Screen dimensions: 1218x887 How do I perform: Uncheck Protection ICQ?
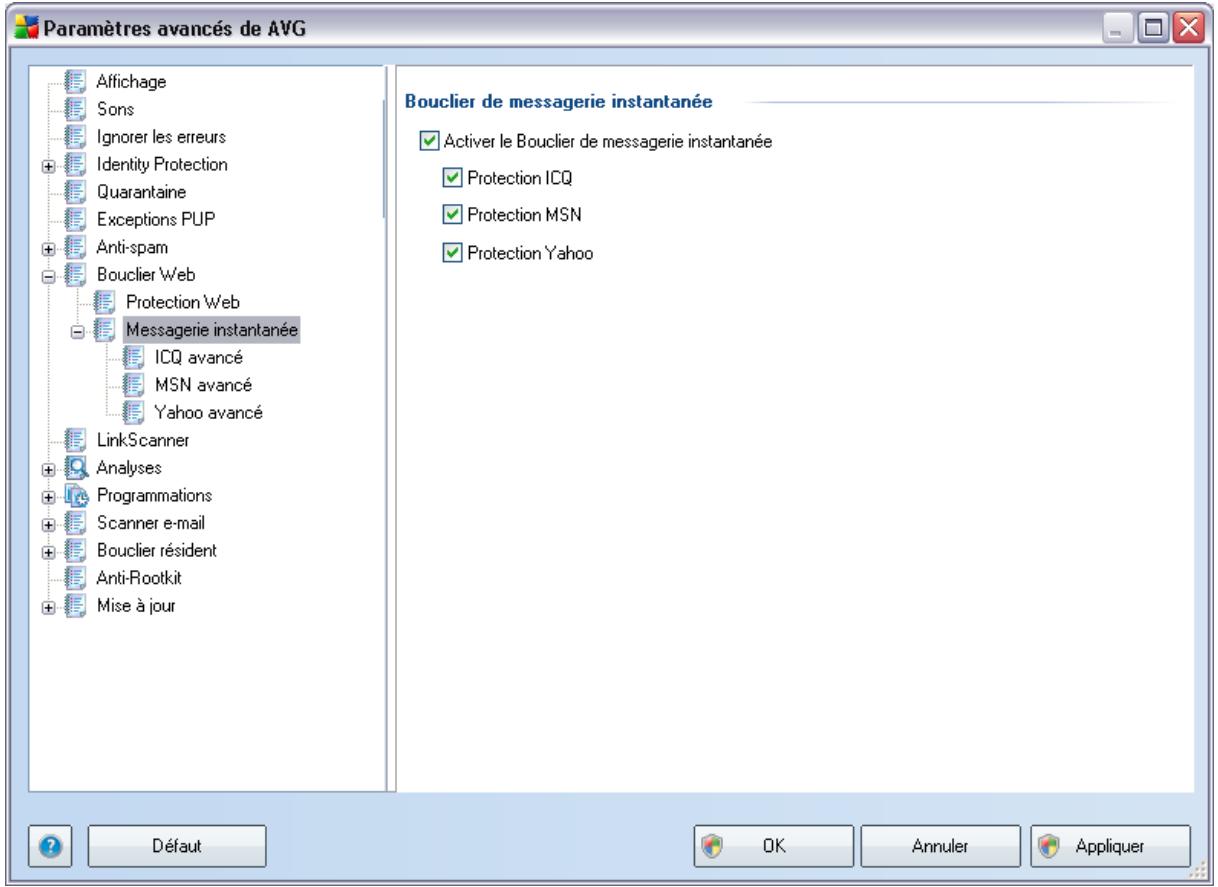pos(453,179)
